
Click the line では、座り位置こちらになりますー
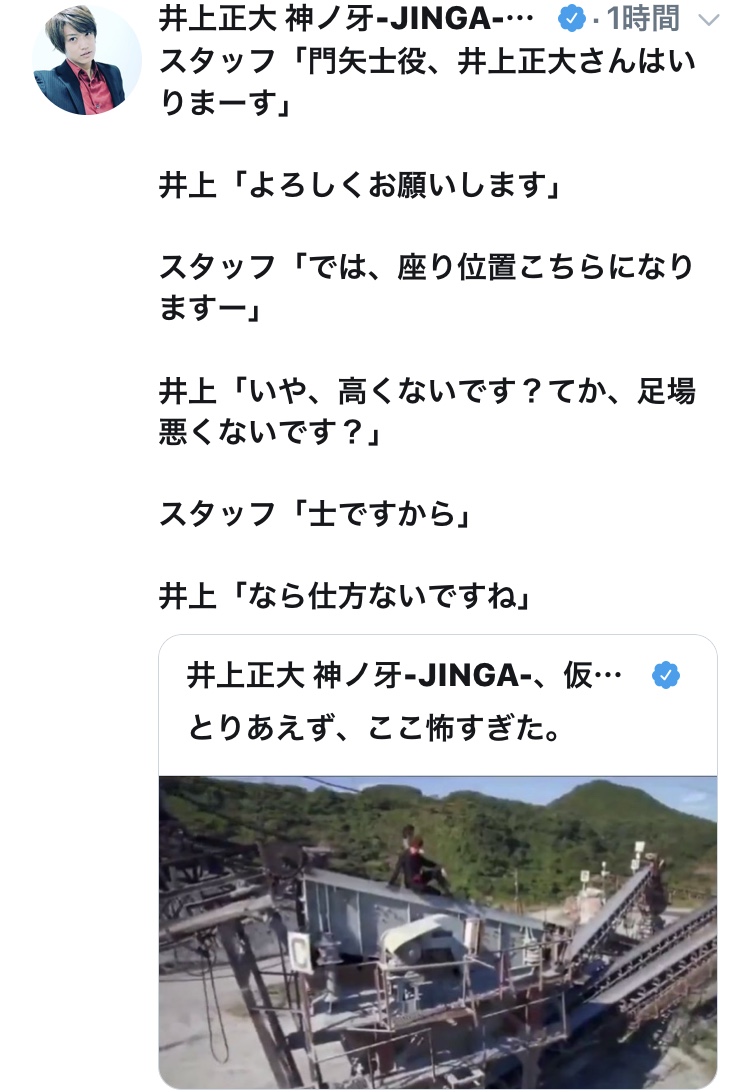tap(426, 288)
